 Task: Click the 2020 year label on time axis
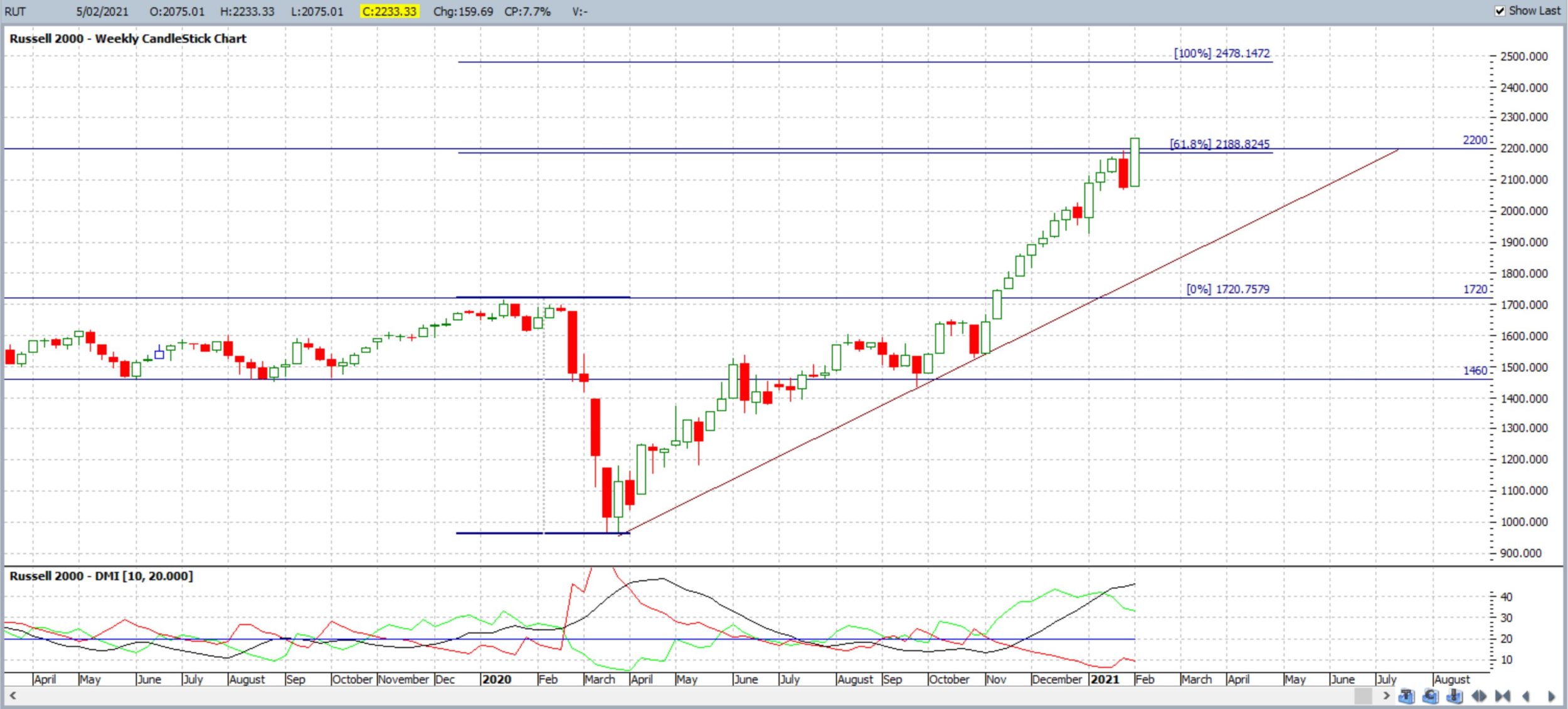click(496, 680)
